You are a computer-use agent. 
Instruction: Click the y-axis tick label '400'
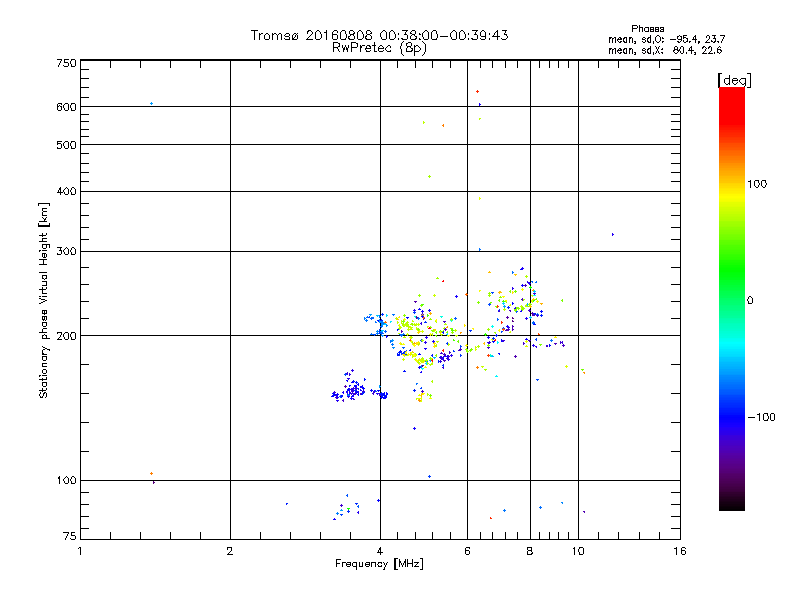pos(66,191)
